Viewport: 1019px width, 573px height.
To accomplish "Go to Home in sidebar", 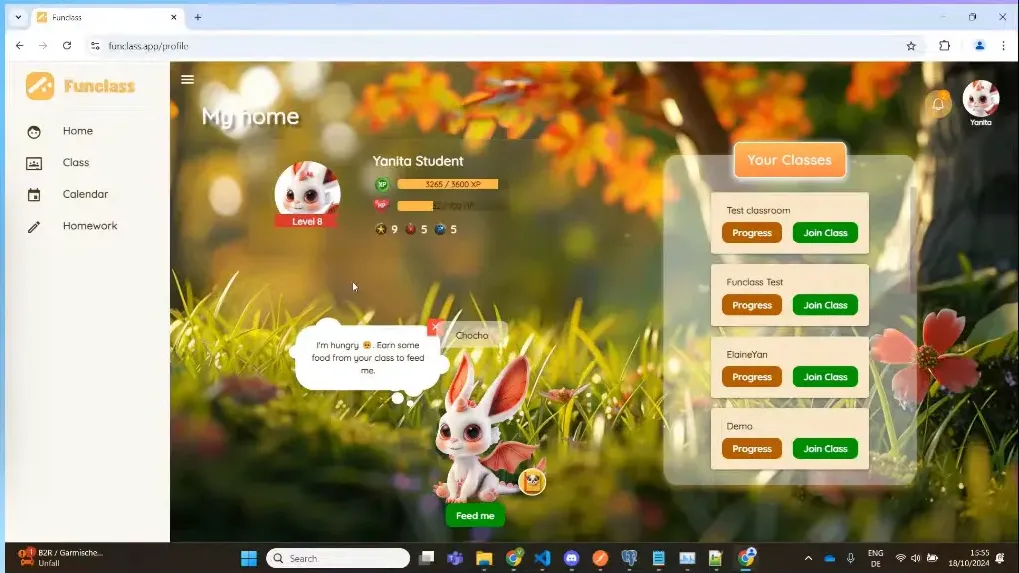I will pos(77,131).
